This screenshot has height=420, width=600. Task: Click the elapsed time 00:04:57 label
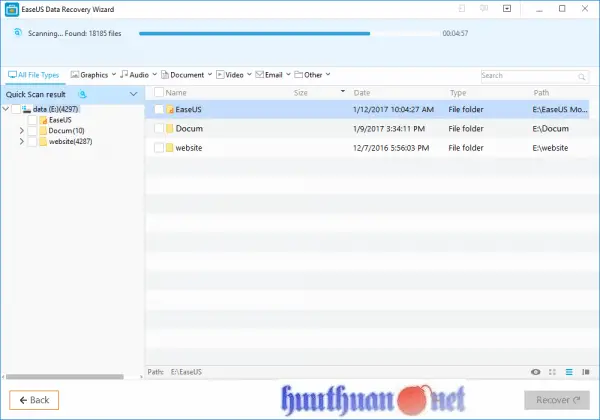coord(455,33)
